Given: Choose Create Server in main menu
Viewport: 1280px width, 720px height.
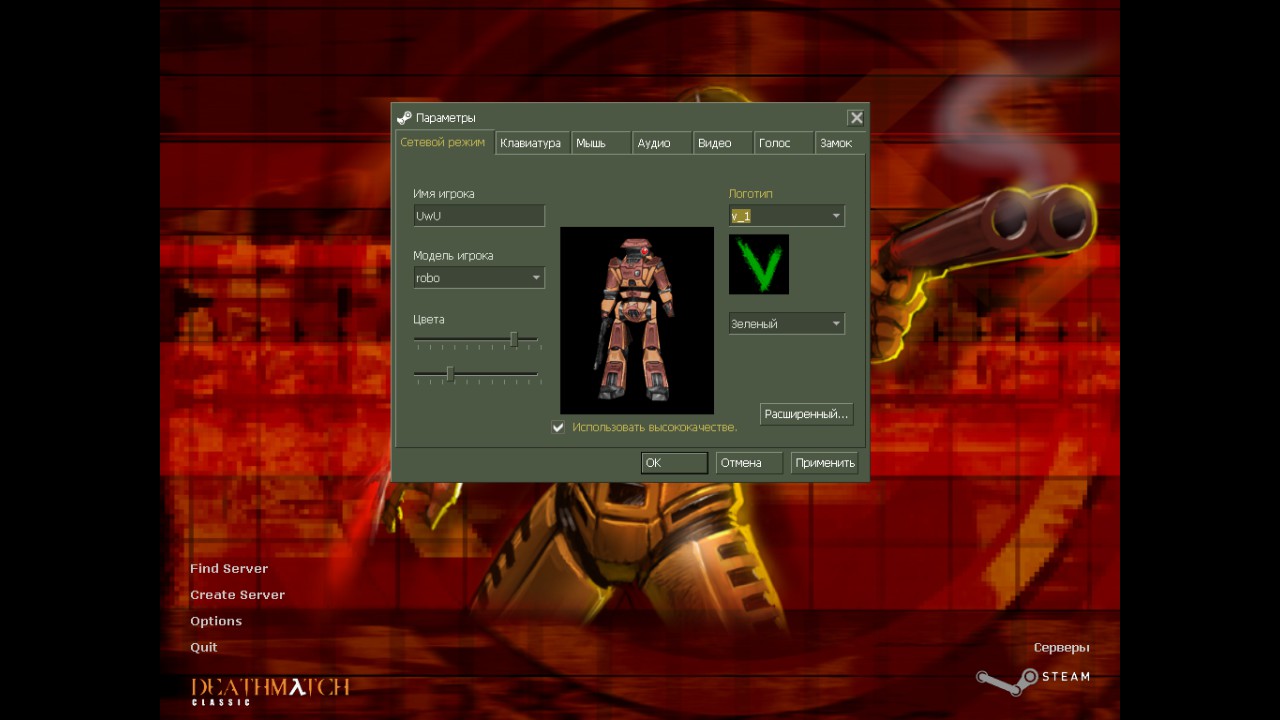Looking at the screenshot, I should (238, 595).
